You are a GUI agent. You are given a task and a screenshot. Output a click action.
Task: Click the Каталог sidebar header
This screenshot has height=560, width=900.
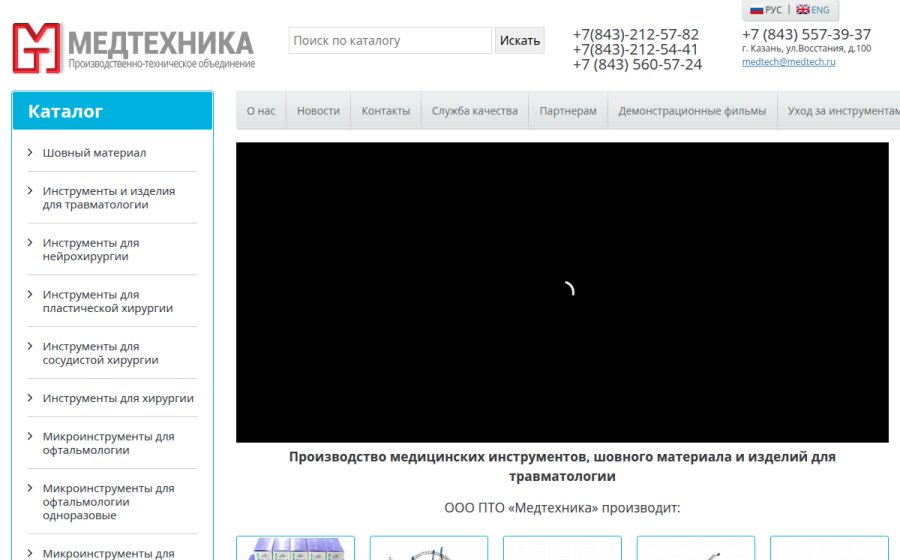point(112,111)
